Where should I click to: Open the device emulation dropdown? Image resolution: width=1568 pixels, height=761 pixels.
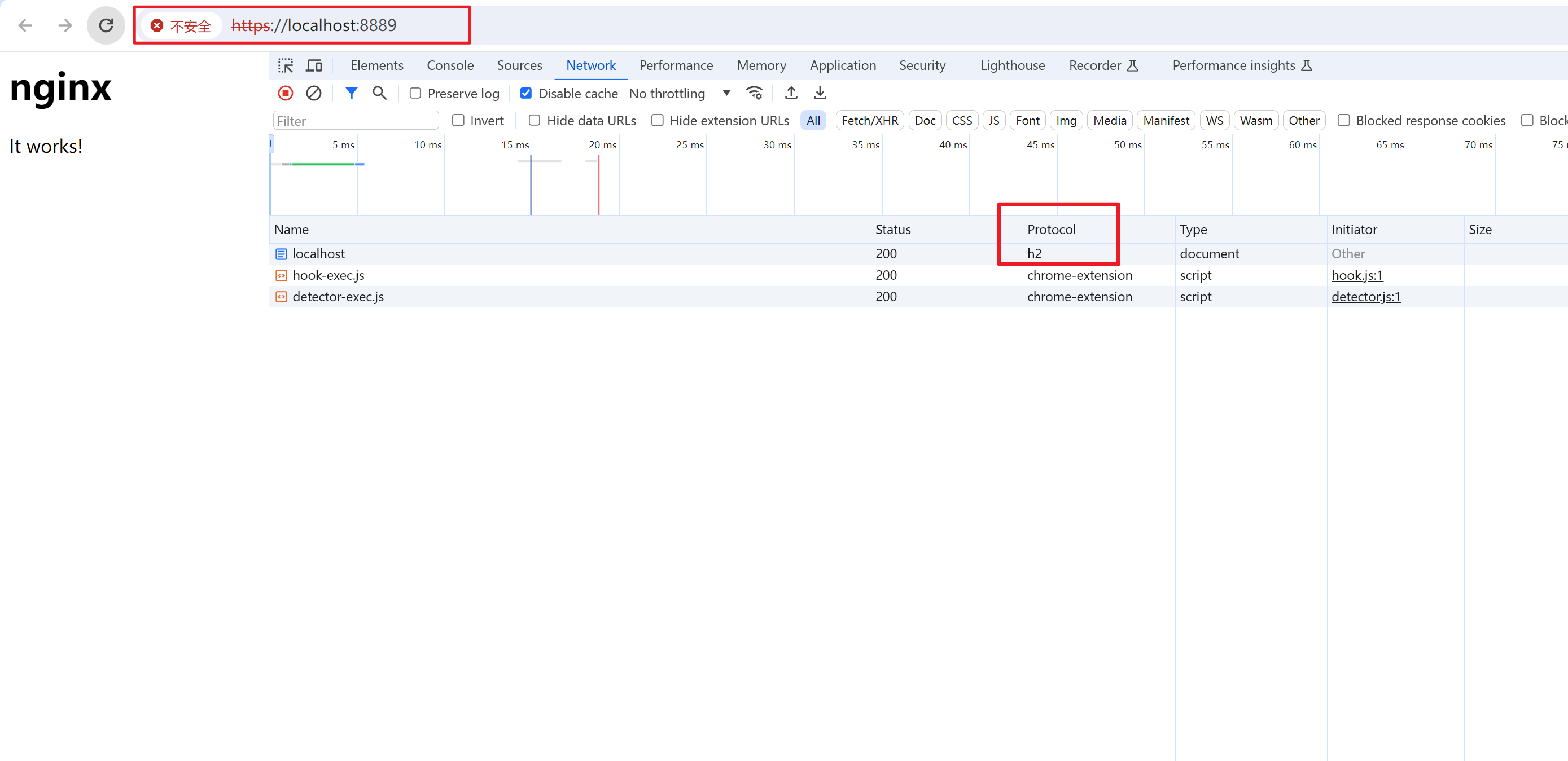(314, 65)
